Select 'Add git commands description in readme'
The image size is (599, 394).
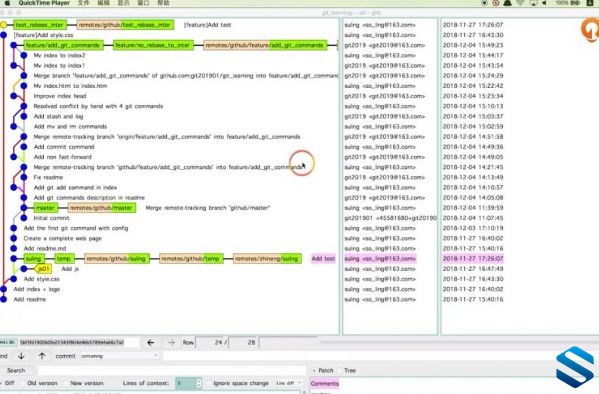[89, 198]
